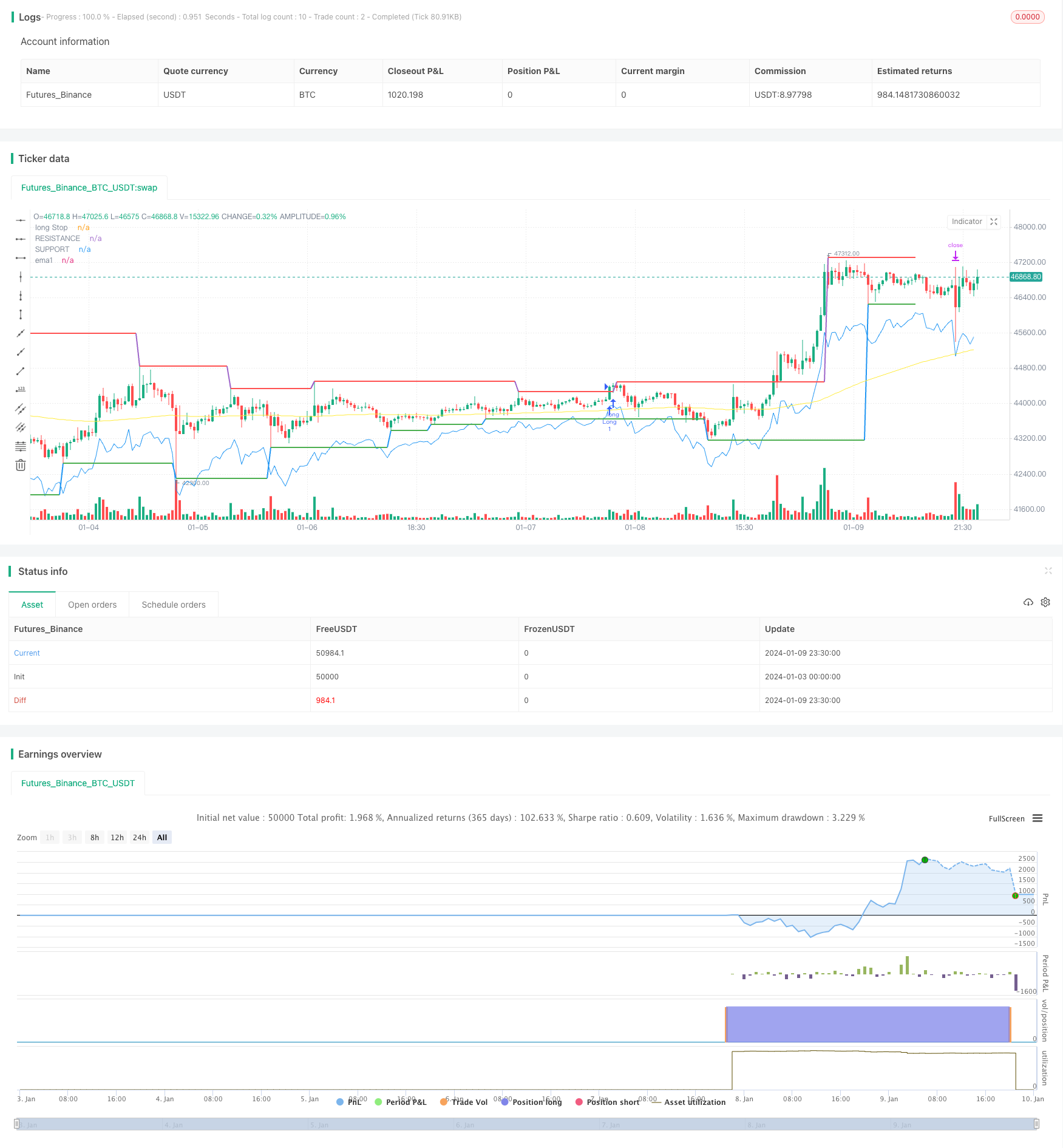Click the navigator range bar at 6. Jan
Viewport: 1063px width, 1148px height.
465,1124
